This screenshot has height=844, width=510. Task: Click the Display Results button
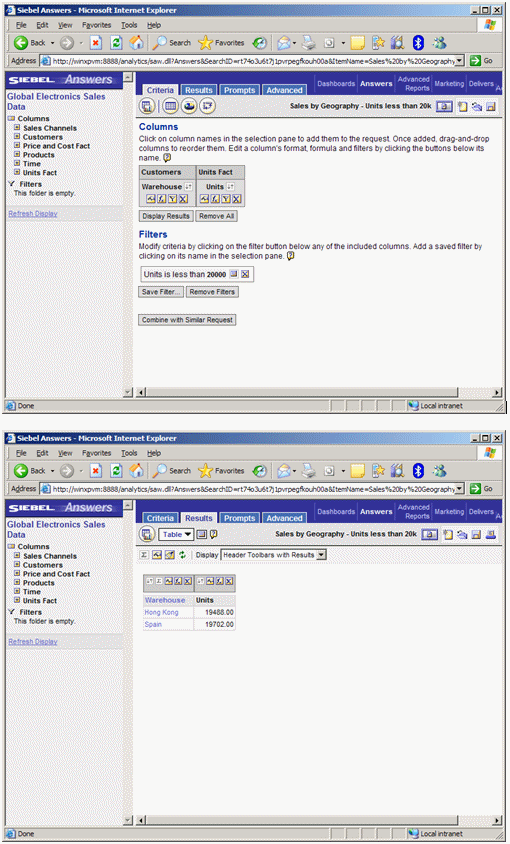tap(166, 216)
